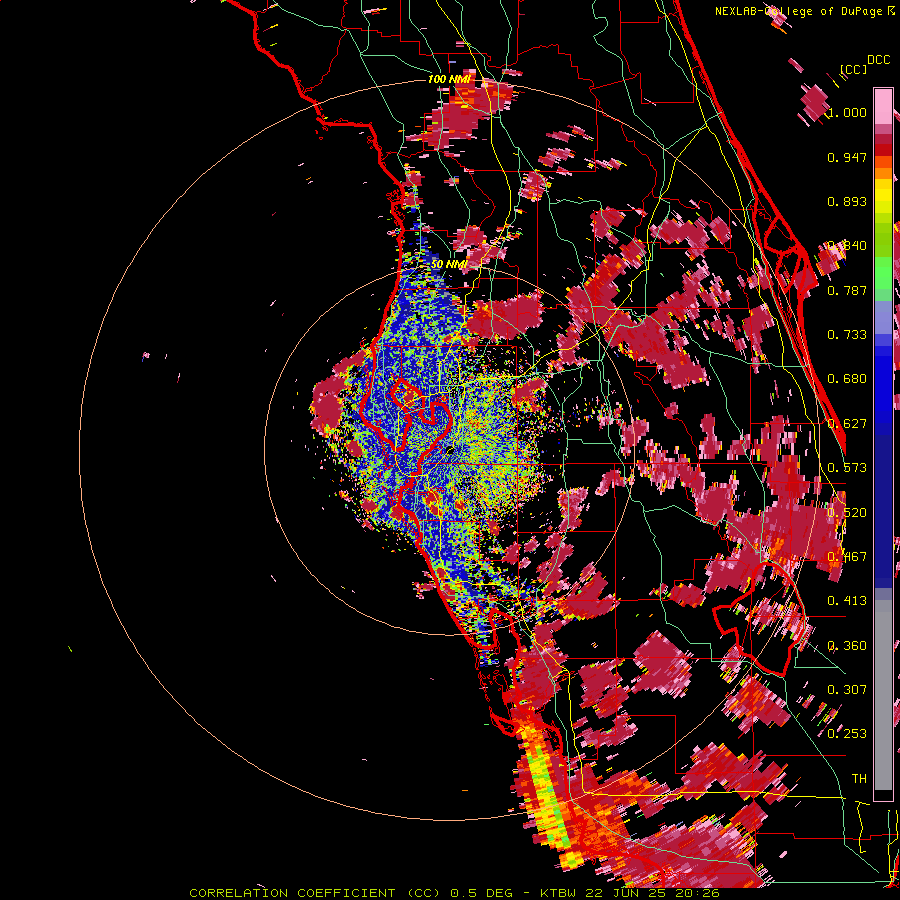Viewport: 900px width, 900px height.
Task: Click the 100 NMI range ring label
Action: pyautogui.click(x=449, y=79)
